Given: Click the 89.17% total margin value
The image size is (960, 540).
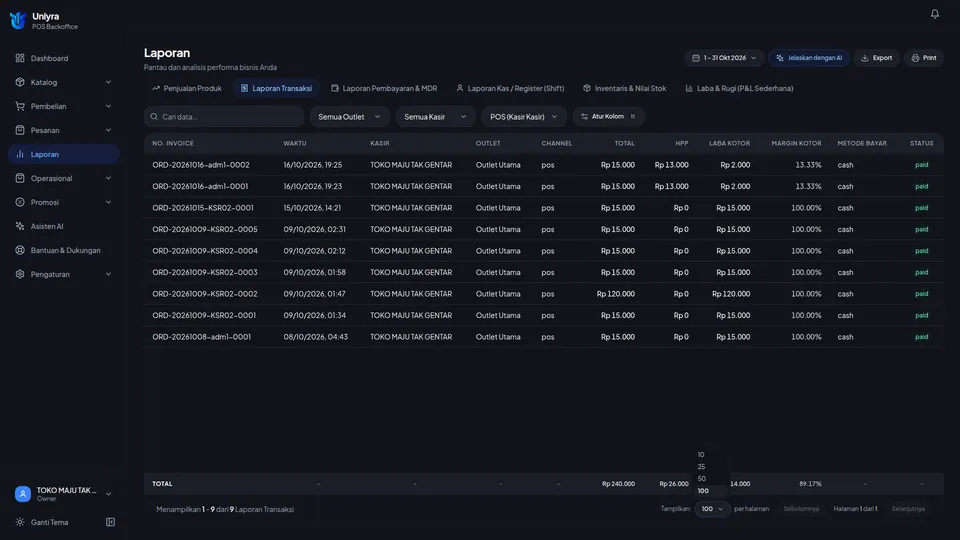Looking at the screenshot, I should pos(810,484).
